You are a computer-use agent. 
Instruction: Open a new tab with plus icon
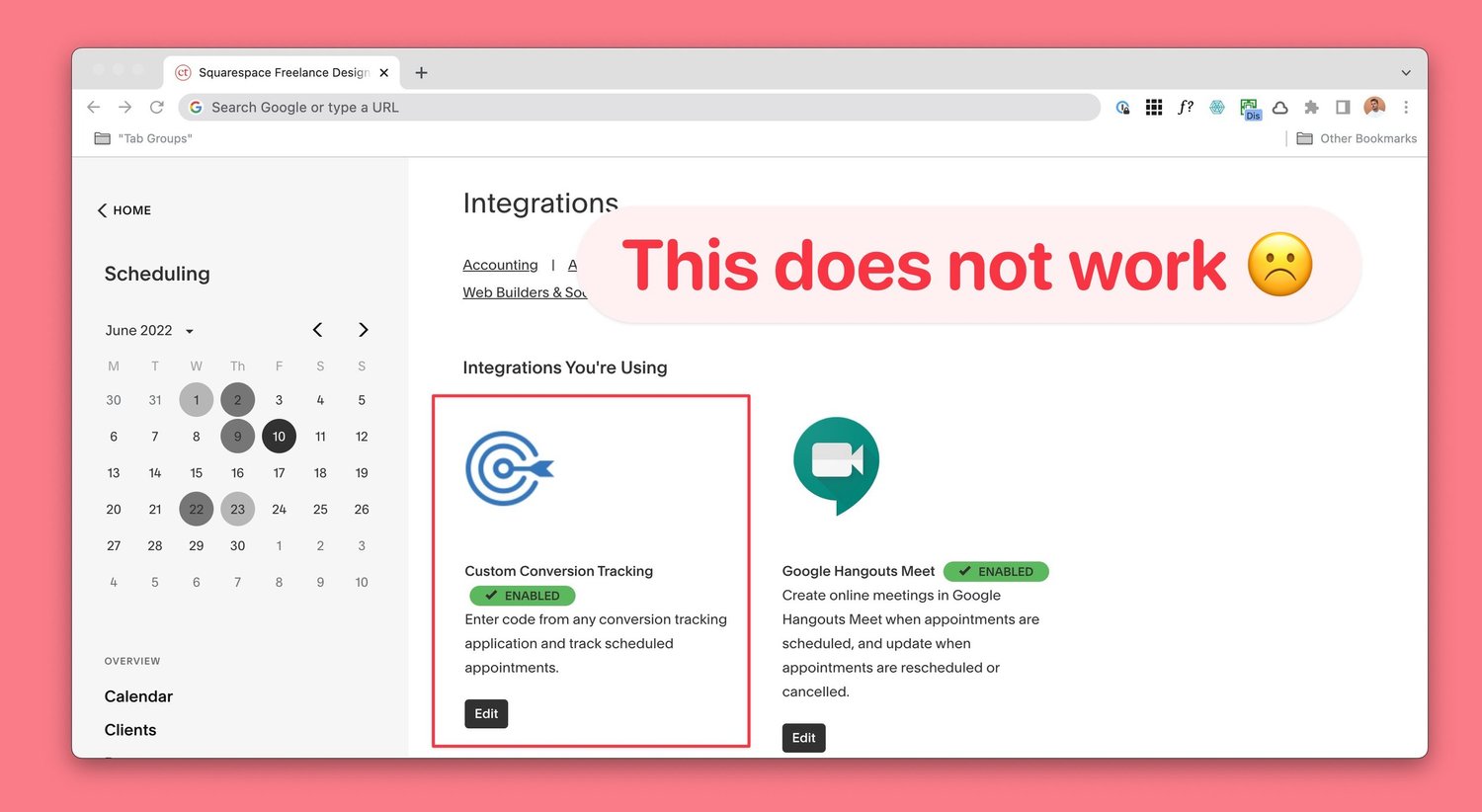421,72
